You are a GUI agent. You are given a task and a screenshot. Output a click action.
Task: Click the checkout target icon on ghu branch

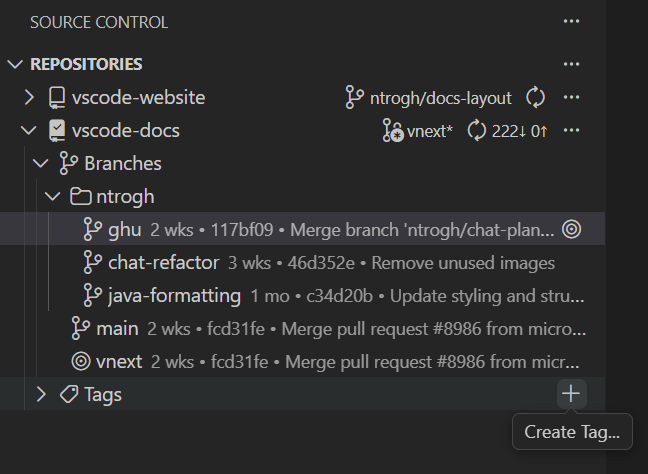pos(572,229)
